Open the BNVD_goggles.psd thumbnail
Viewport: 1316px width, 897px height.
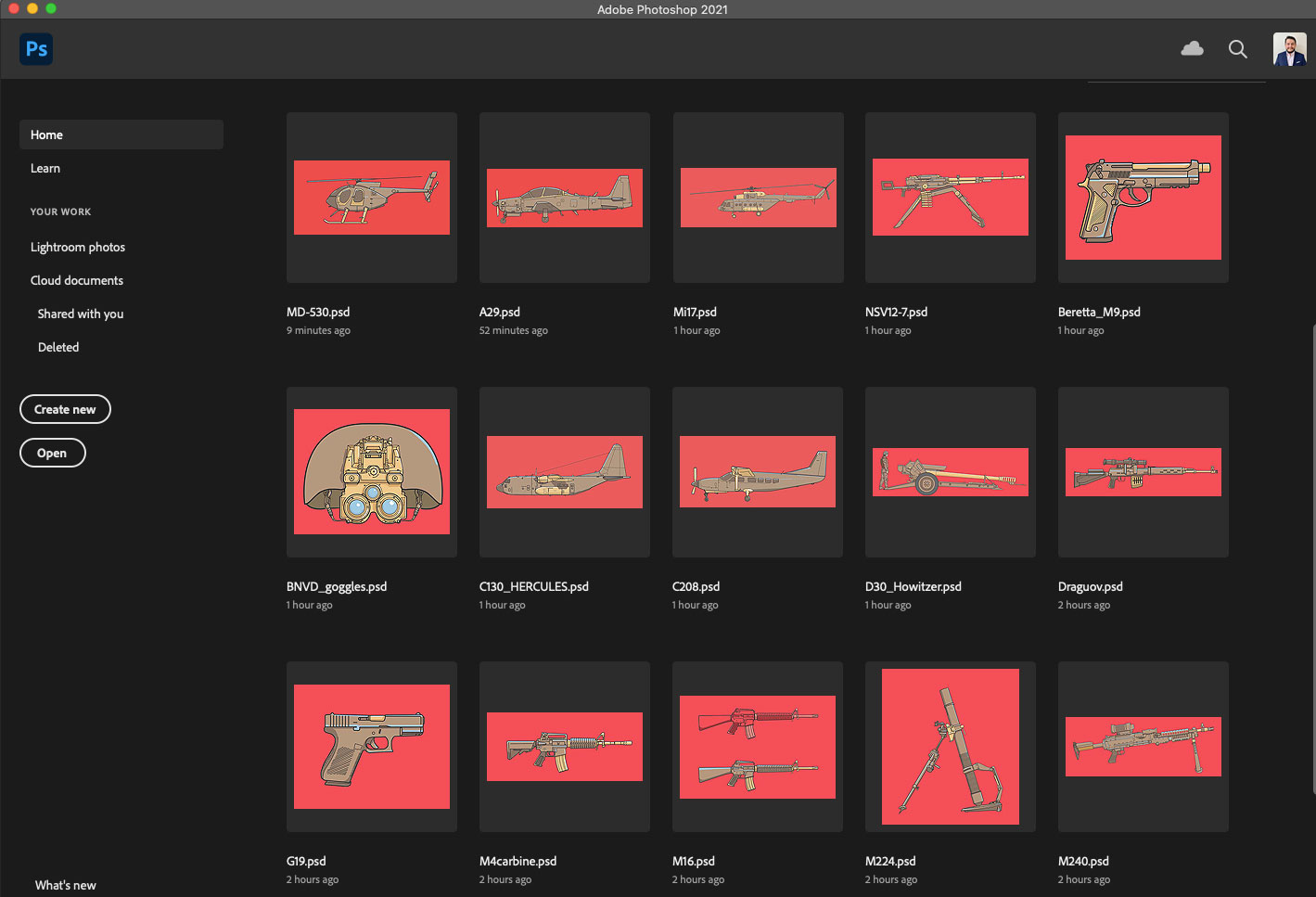tap(372, 472)
